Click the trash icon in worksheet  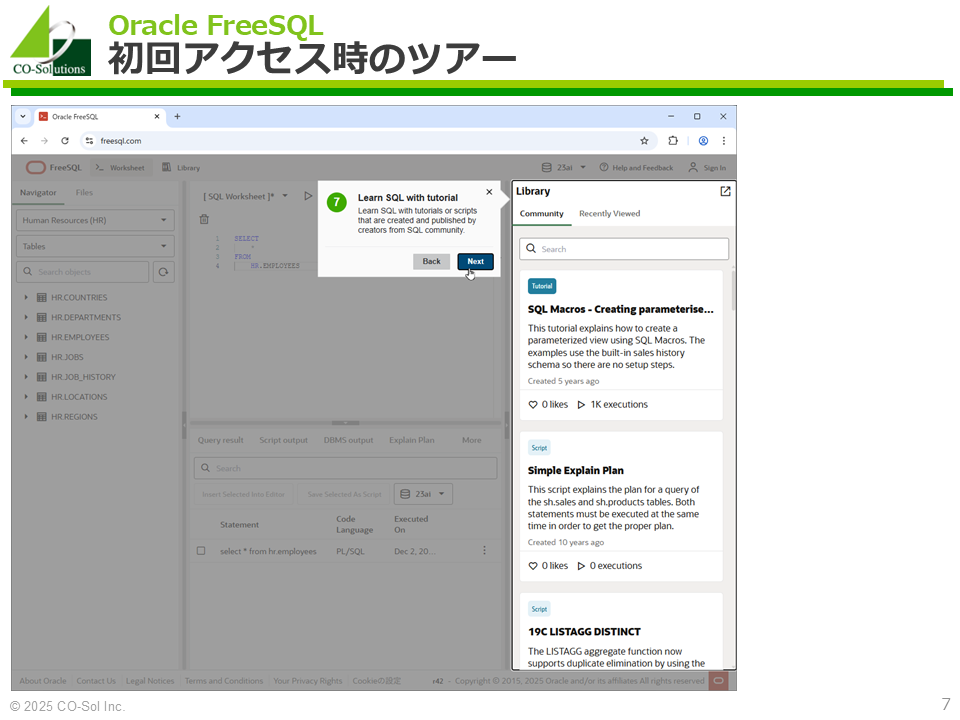point(204,219)
